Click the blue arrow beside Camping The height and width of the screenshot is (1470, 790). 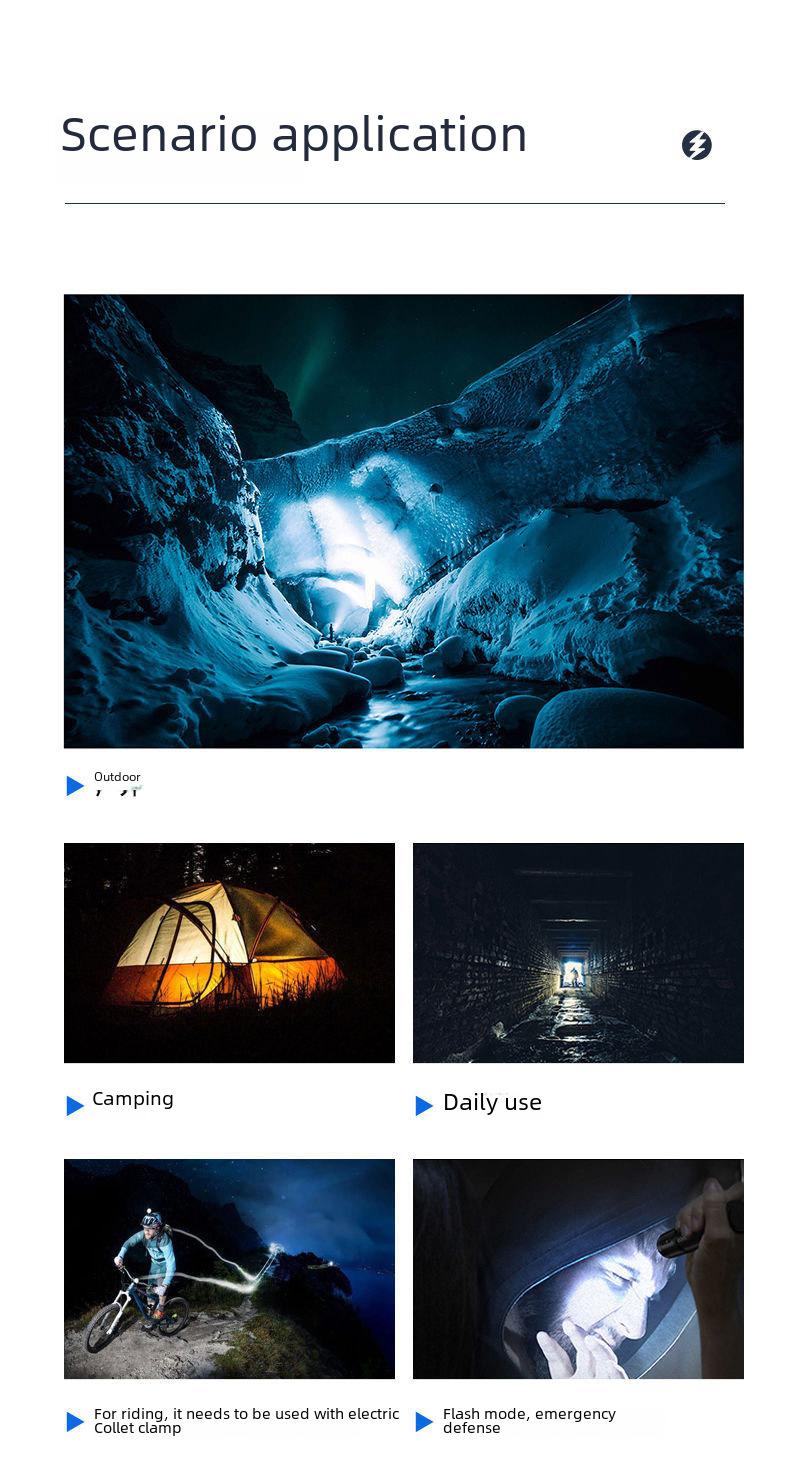[x=75, y=1105]
